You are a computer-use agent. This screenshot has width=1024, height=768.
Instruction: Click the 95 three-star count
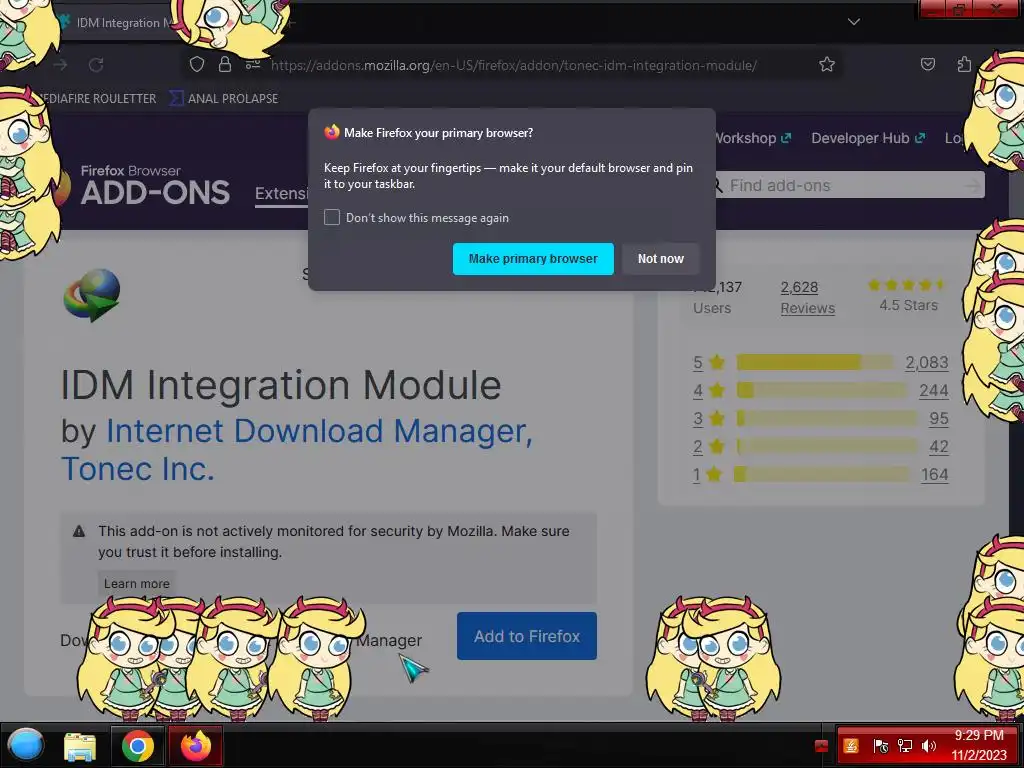(x=938, y=419)
